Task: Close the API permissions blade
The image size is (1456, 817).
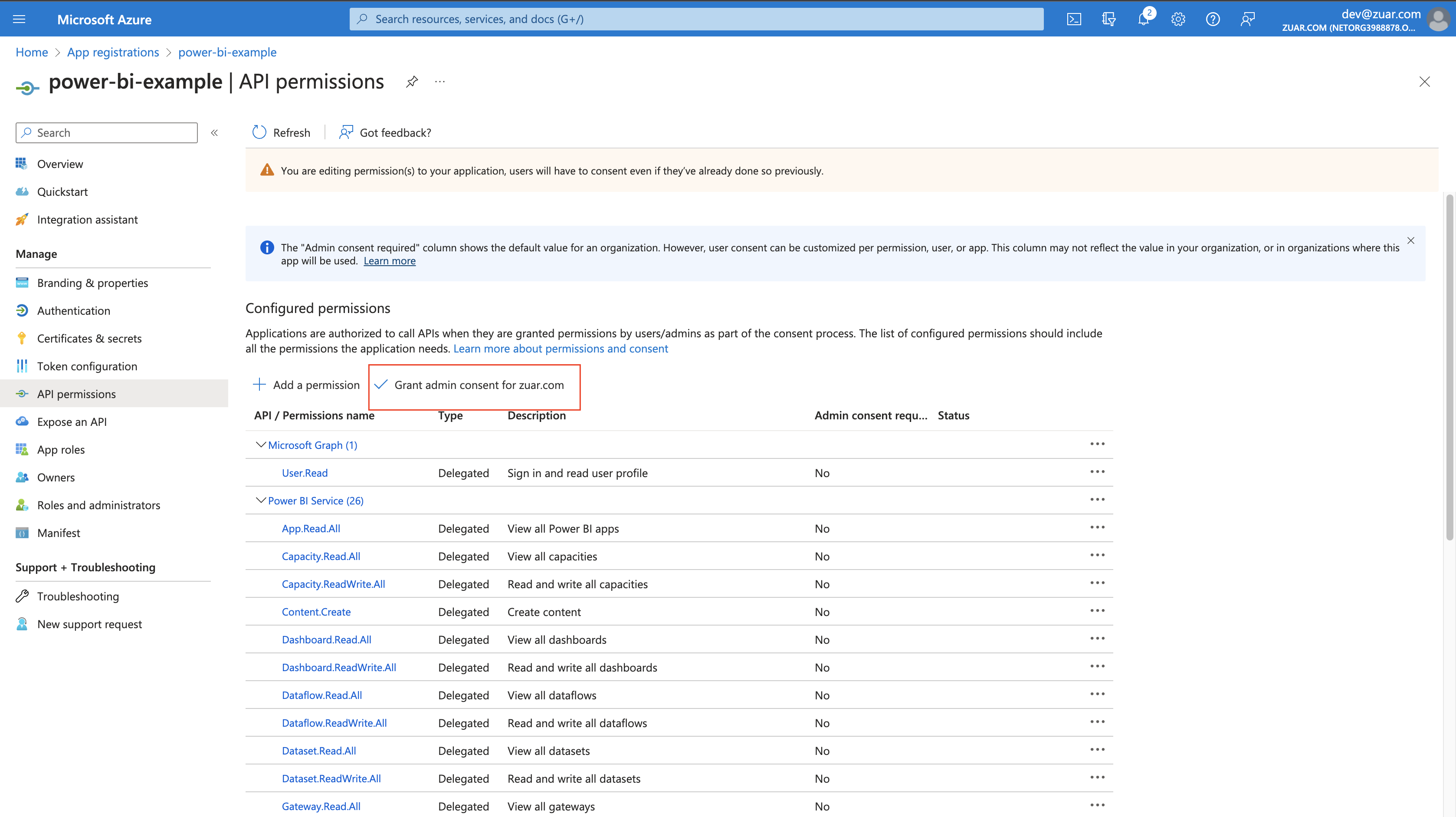Action: pyautogui.click(x=1424, y=82)
